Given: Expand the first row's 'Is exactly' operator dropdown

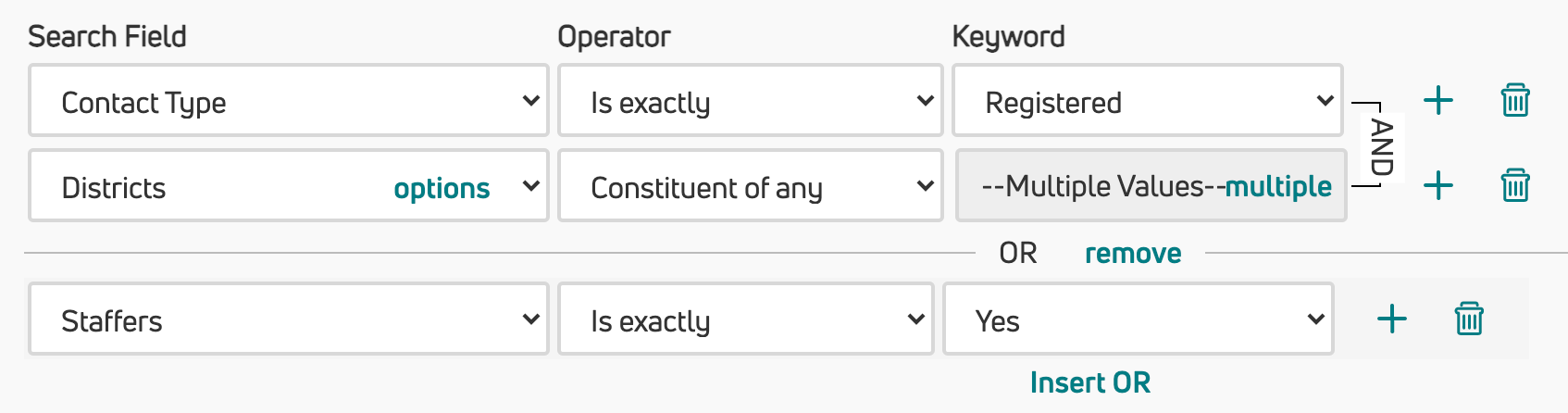Looking at the screenshot, I should (x=751, y=100).
